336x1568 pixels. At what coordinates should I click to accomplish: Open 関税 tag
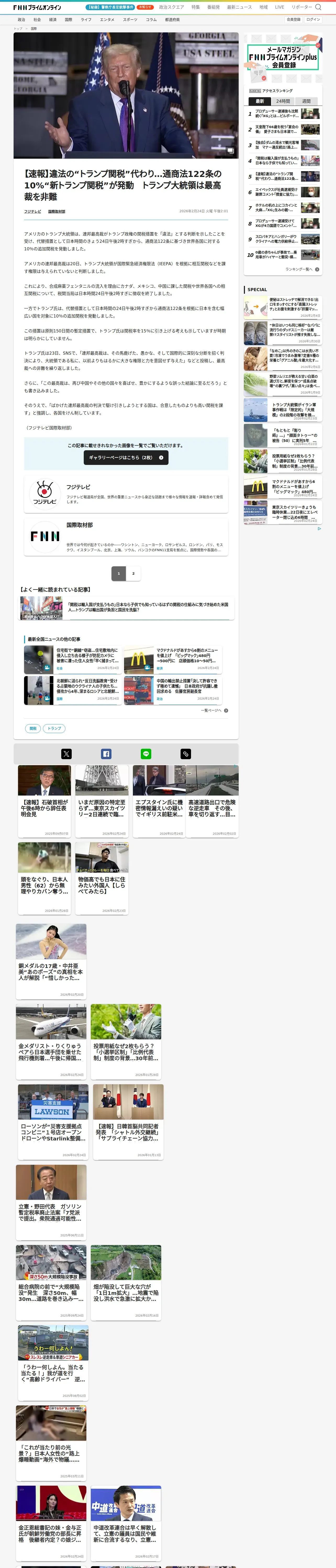(33, 728)
